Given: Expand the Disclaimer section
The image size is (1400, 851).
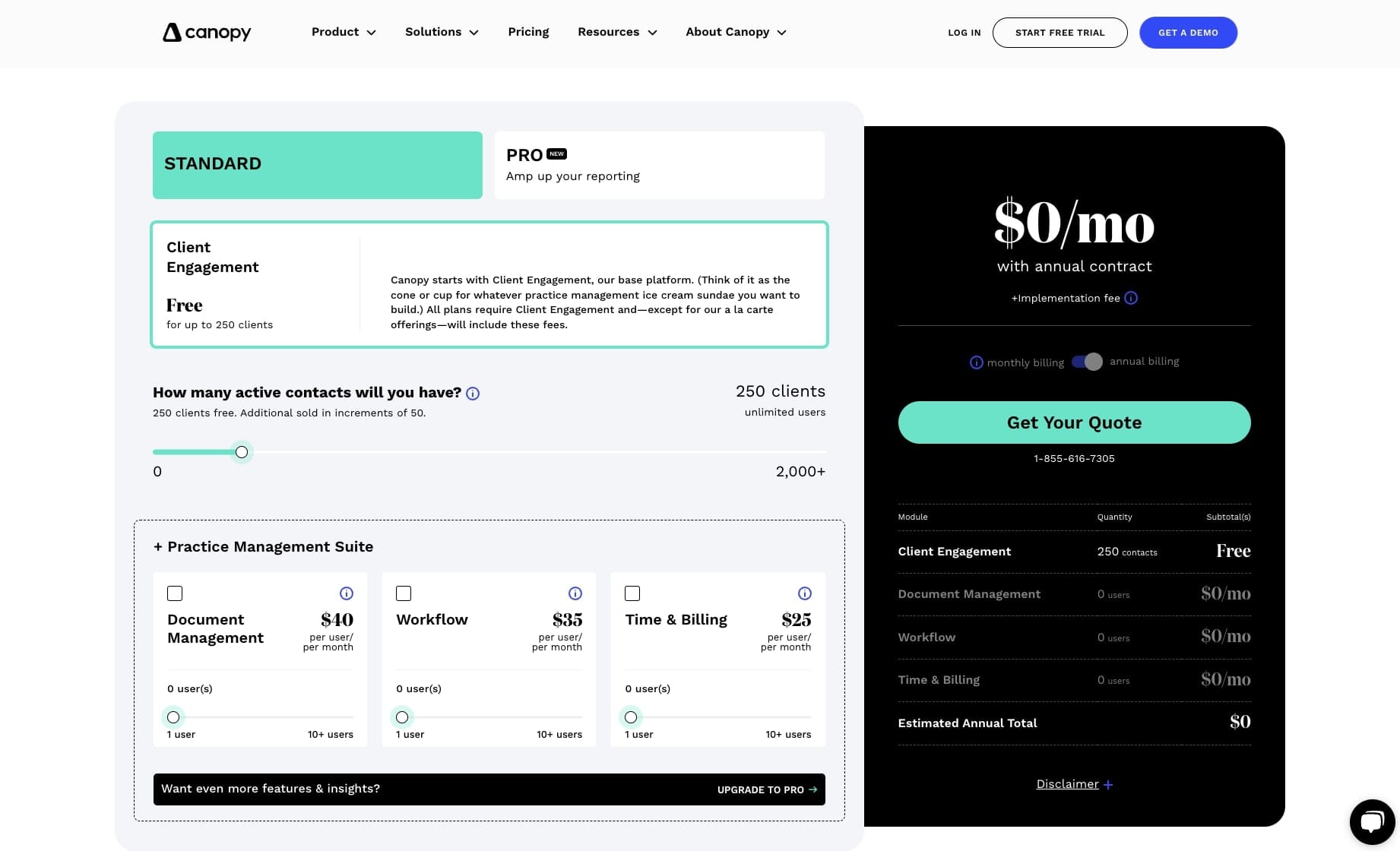Looking at the screenshot, I should (x=1074, y=784).
